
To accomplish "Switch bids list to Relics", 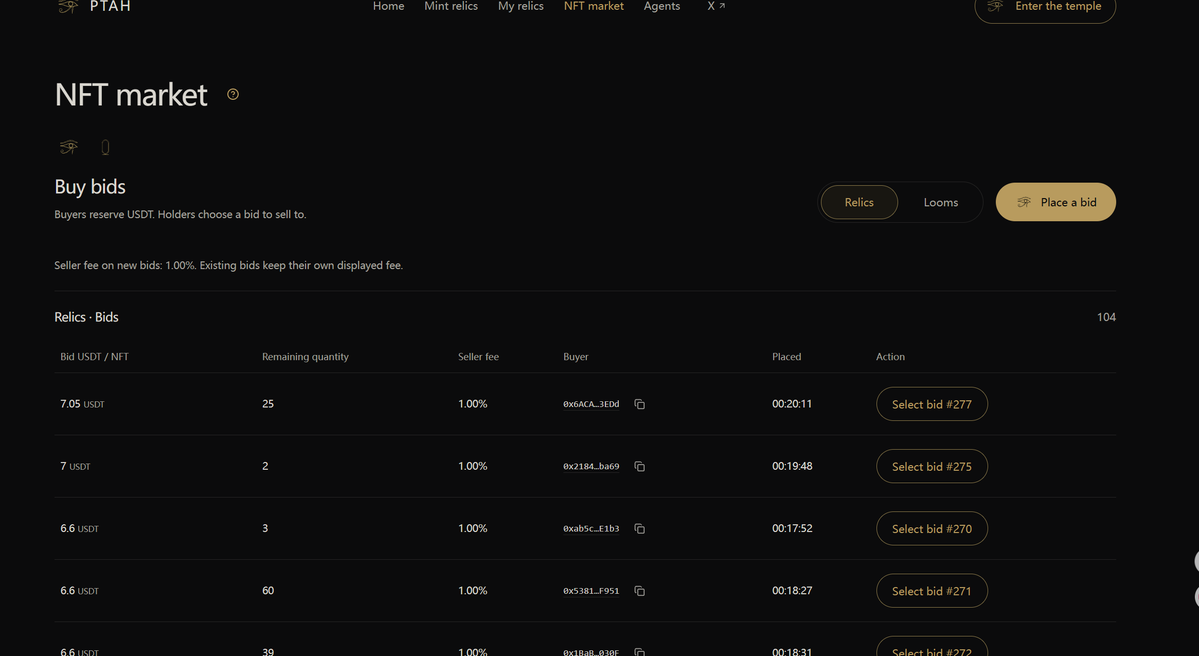I will pos(859,203).
